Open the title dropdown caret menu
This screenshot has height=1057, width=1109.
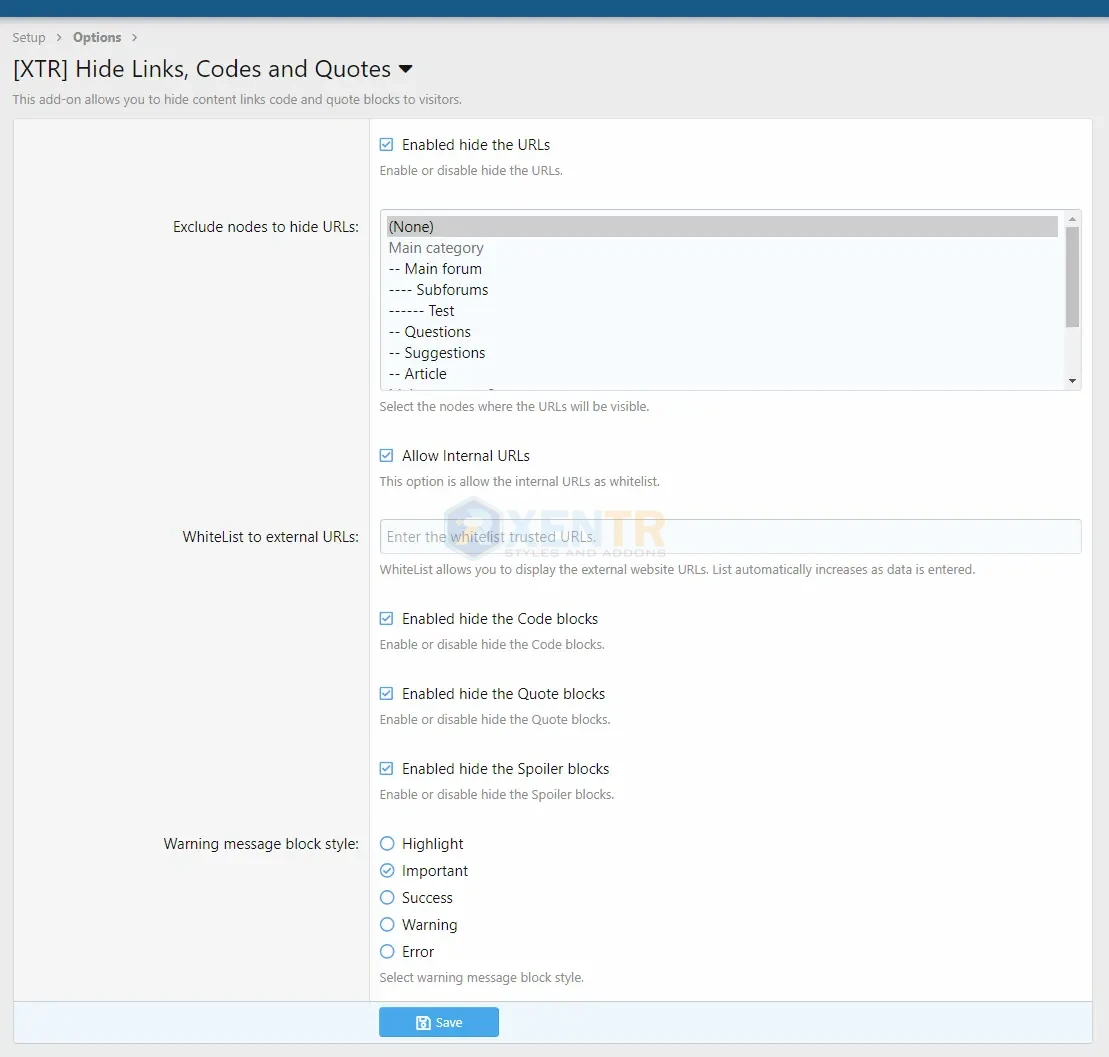tap(405, 69)
